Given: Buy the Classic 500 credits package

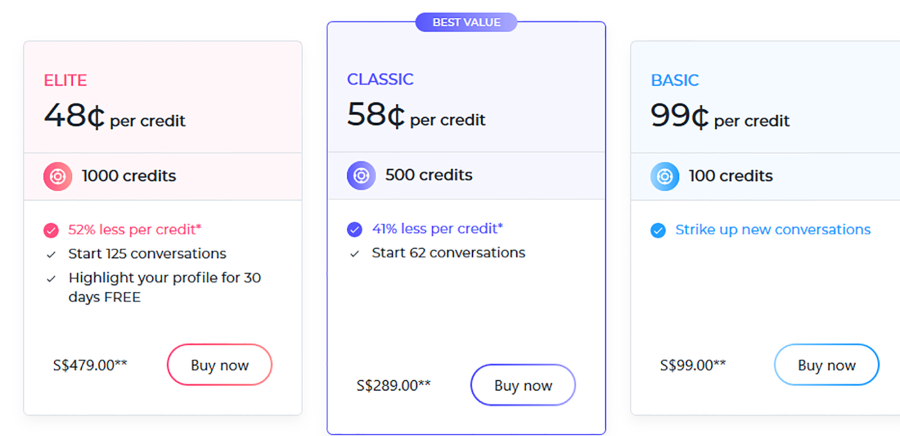Looking at the screenshot, I should tap(523, 385).
